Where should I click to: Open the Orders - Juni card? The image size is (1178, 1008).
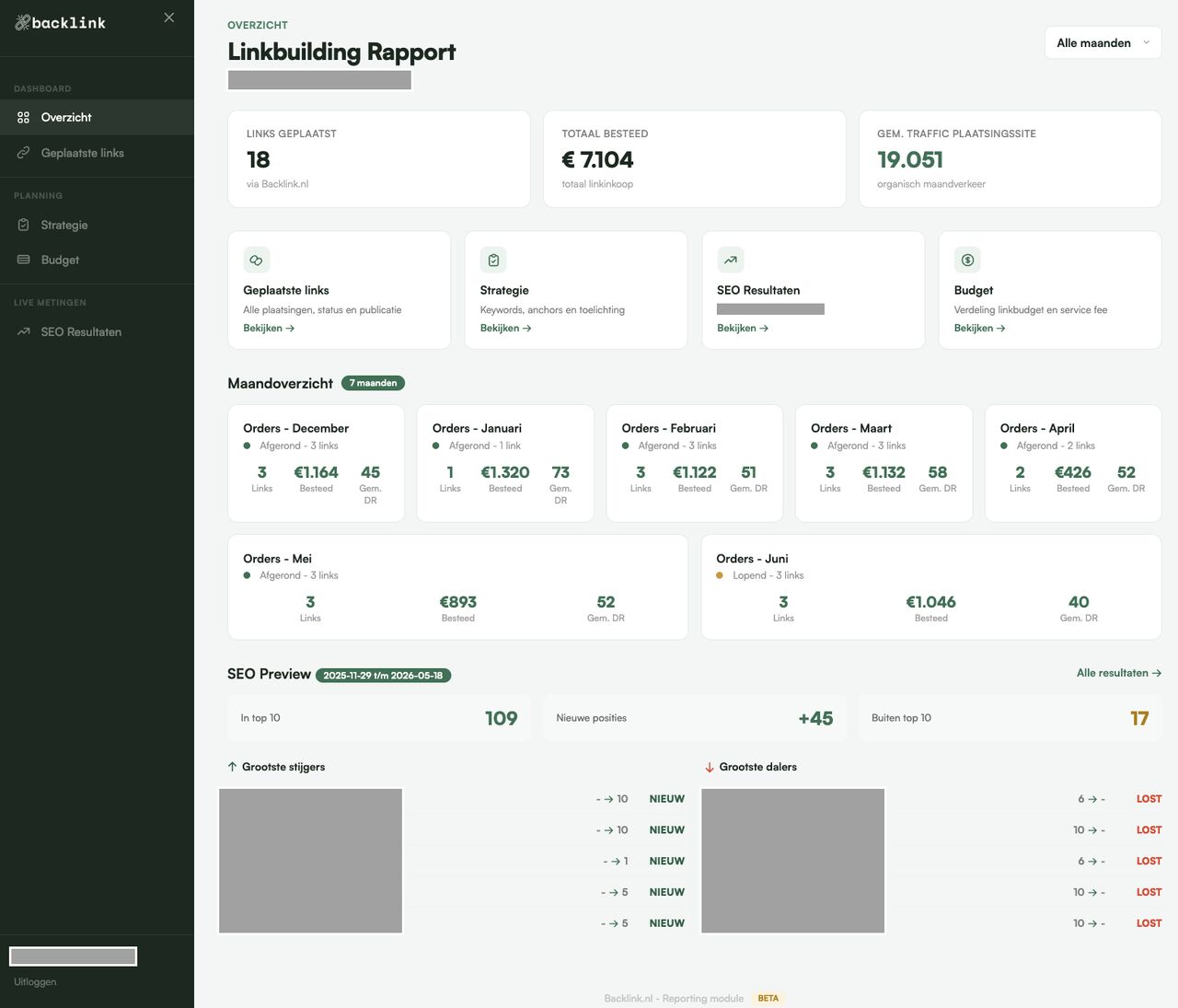click(x=931, y=587)
